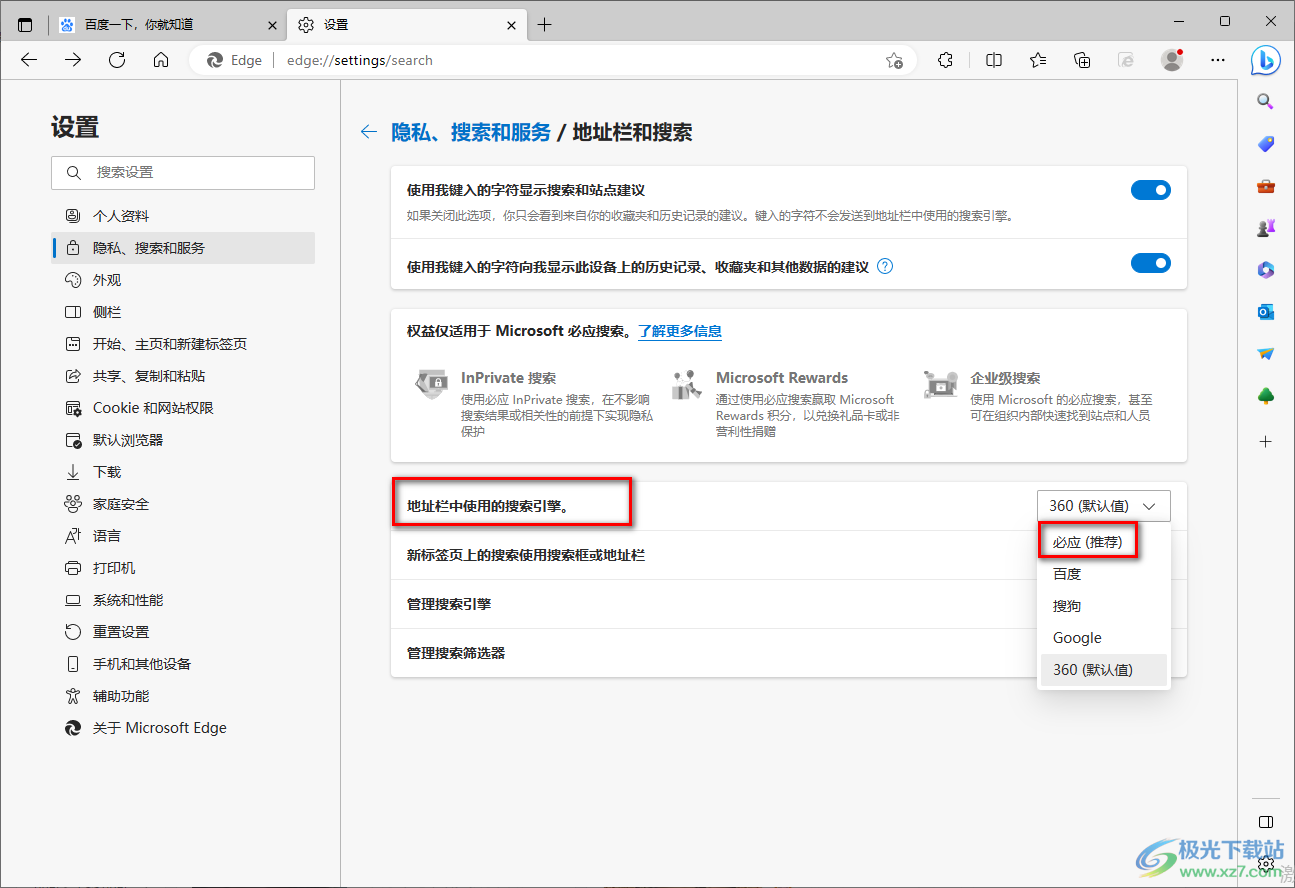1295x888 pixels.
Task: Open 下载 settings section
Action: coord(183,472)
